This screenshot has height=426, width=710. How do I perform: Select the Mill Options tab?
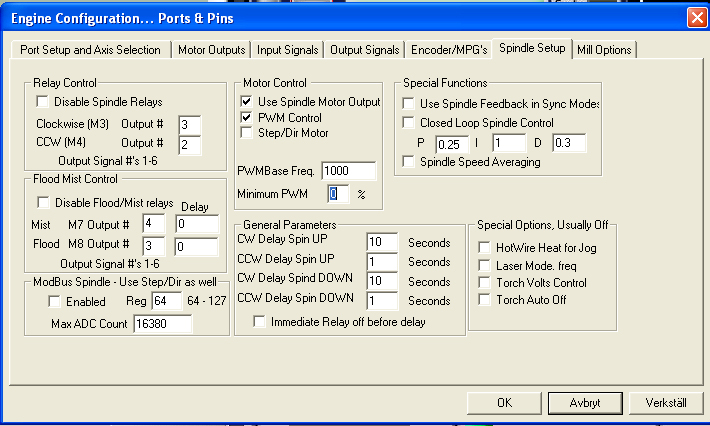point(604,49)
